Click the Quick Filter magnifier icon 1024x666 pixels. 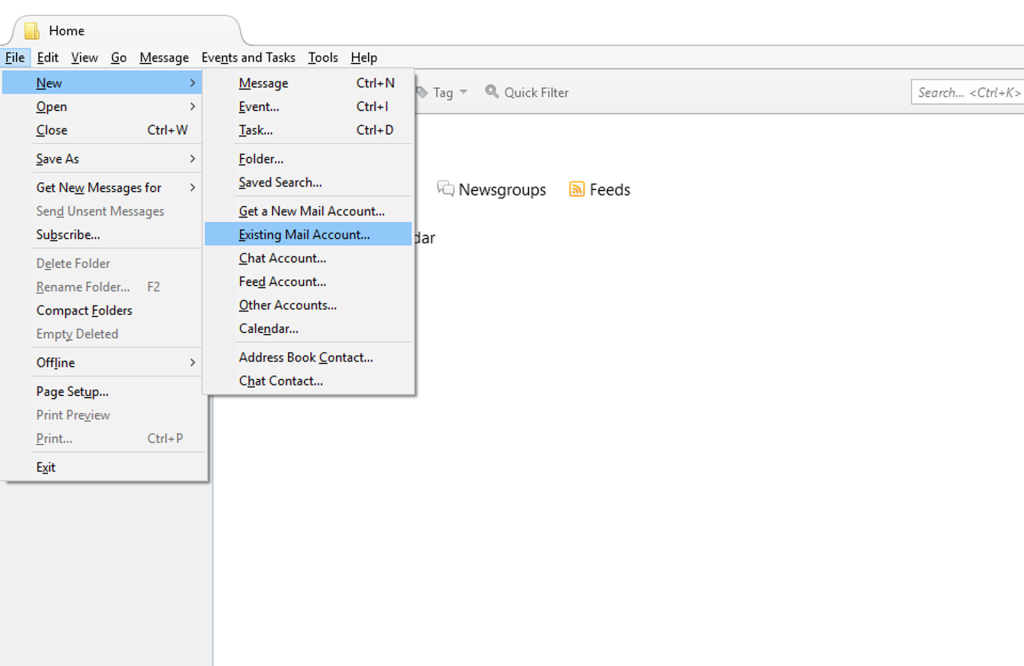(492, 91)
